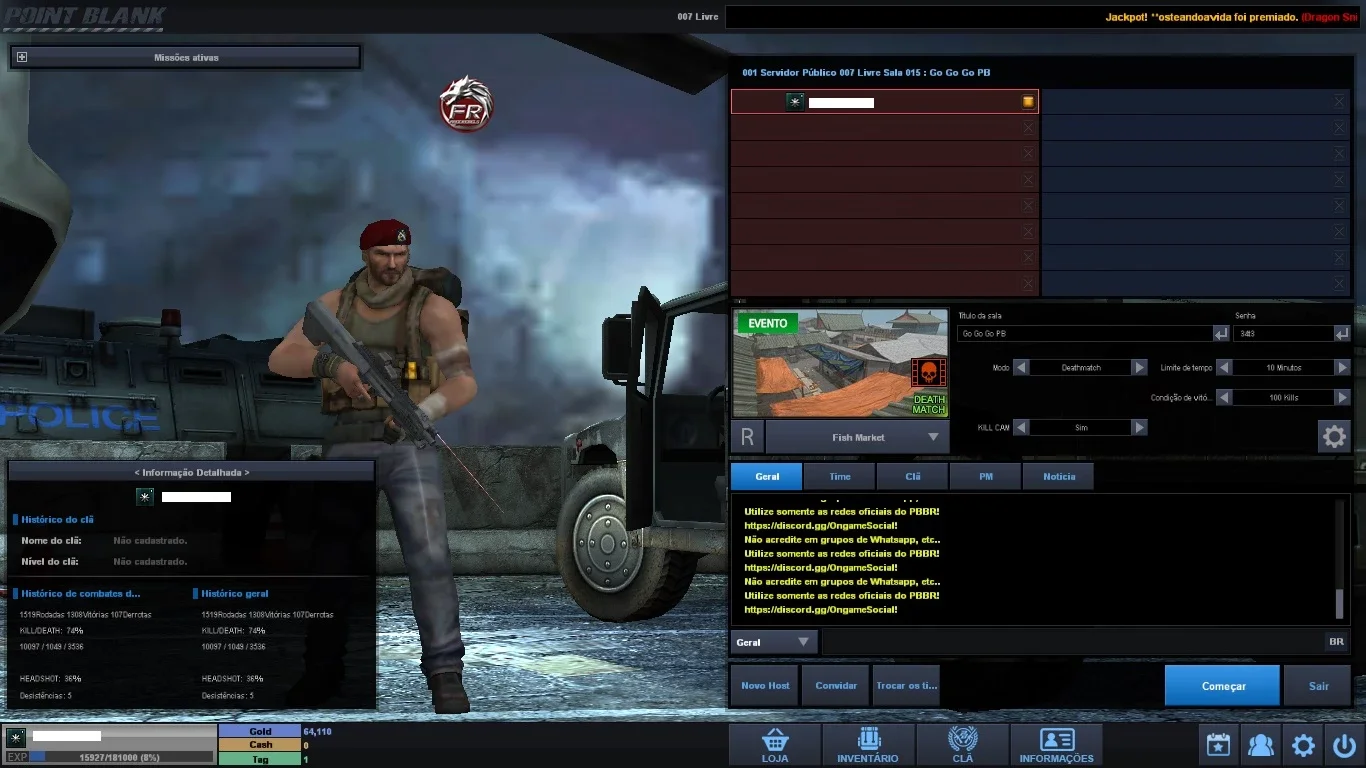Click the plus icon beside Missões ativas
This screenshot has height=768, width=1366.
22,57
